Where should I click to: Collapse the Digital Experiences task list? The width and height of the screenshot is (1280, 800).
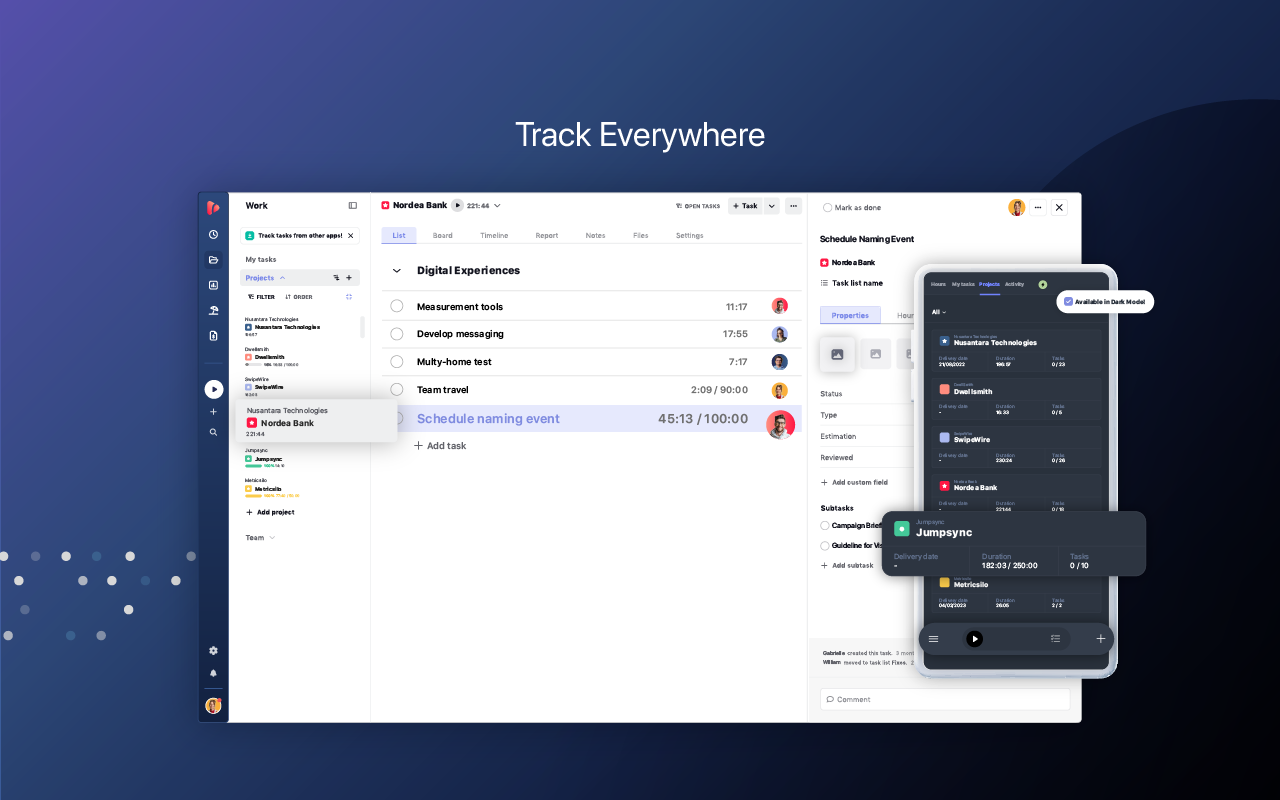click(x=396, y=271)
